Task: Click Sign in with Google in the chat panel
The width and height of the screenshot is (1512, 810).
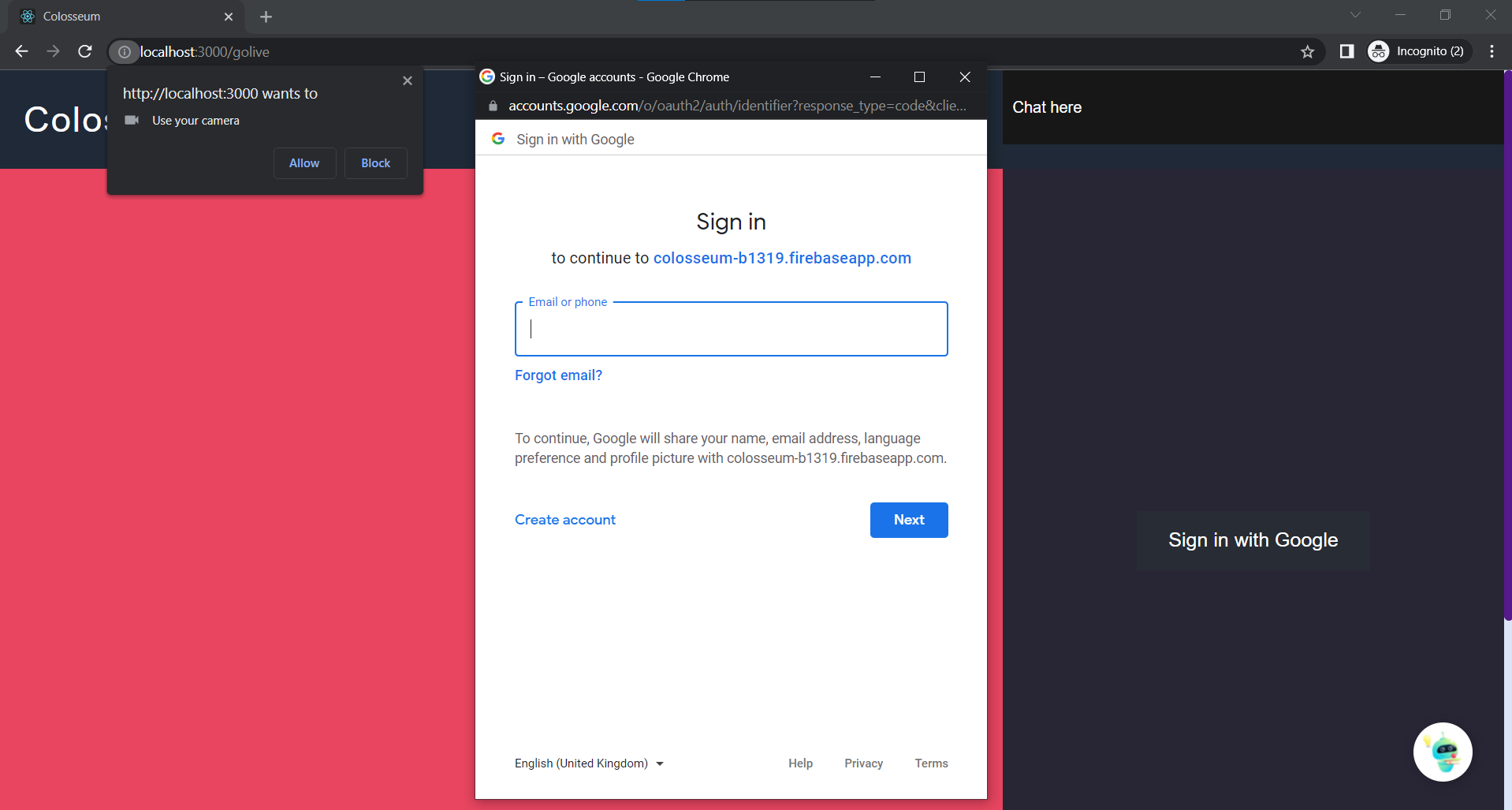Action: coord(1253,540)
